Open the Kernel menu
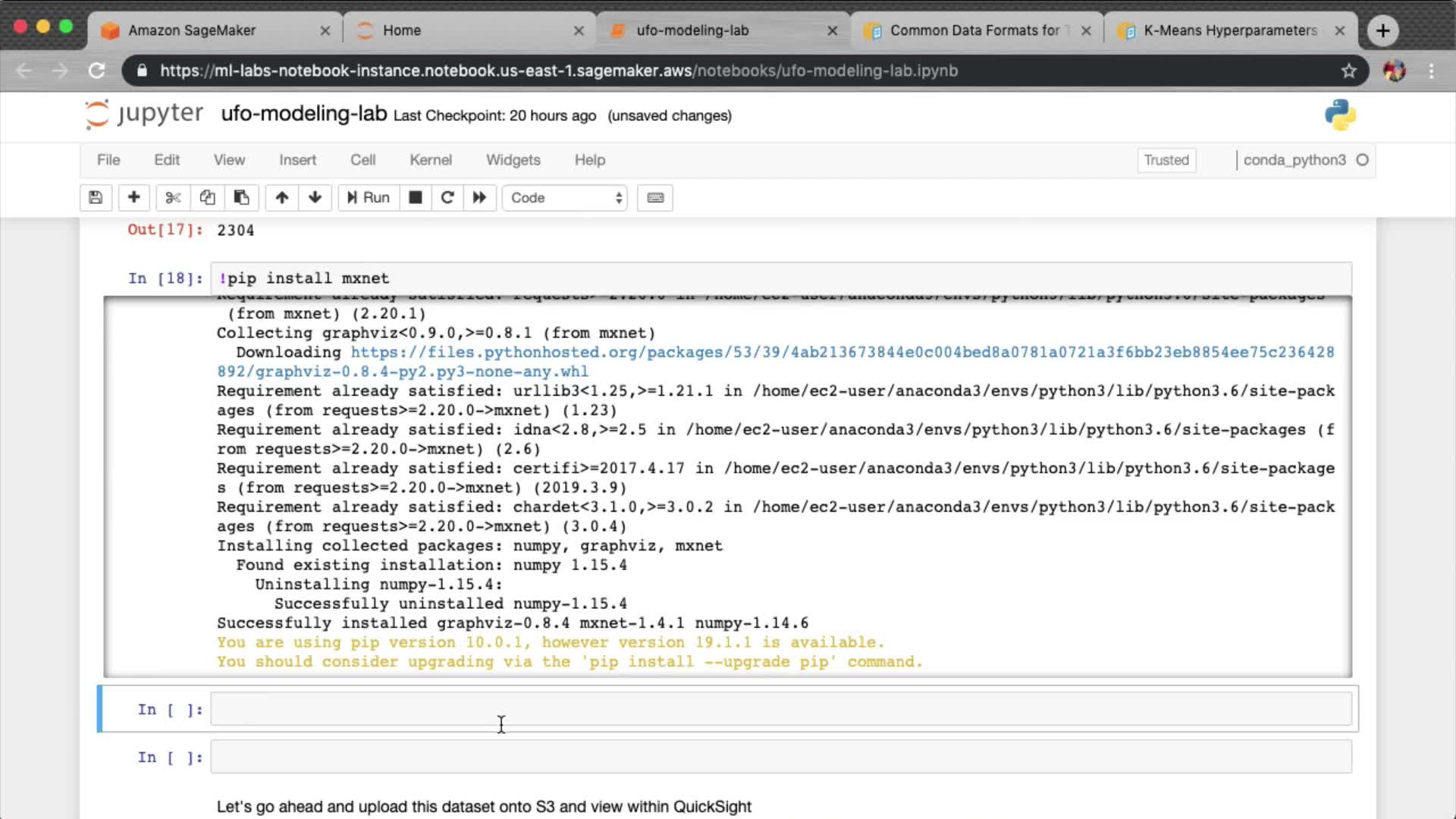This screenshot has height=819, width=1456. click(x=430, y=160)
